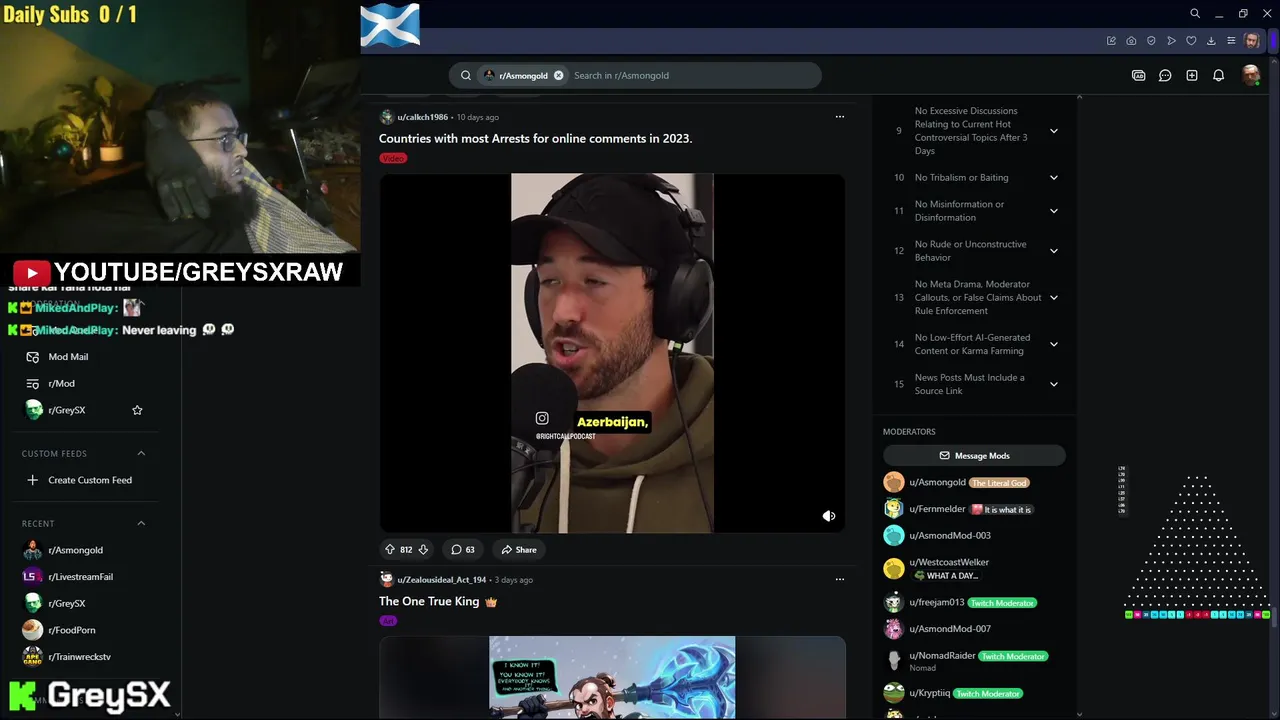Viewport: 1280px width, 720px height.
Task: Play the Azerbaijan podcast video
Action: [612, 353]
